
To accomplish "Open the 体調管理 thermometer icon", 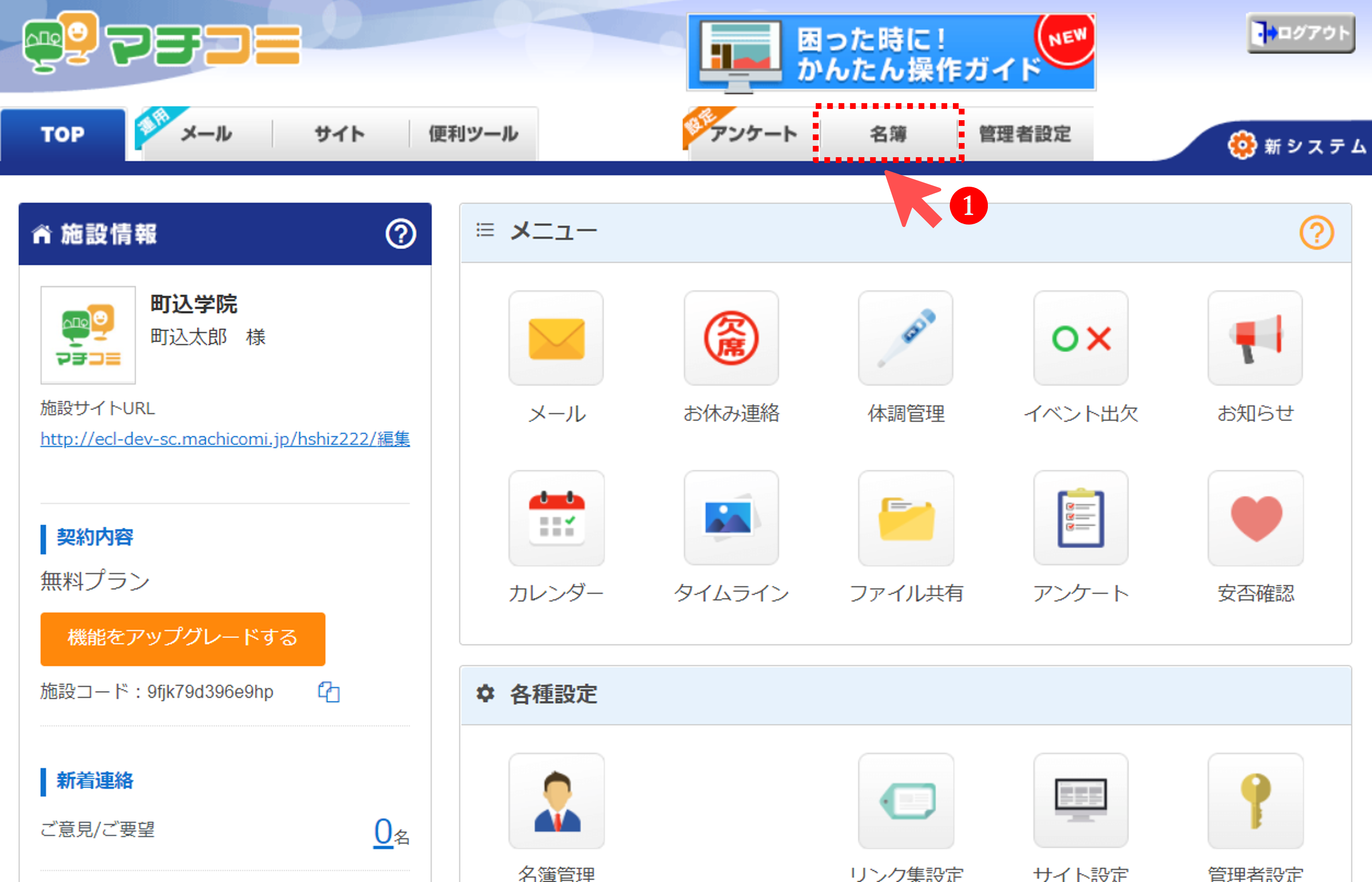I will tap(906, 338).
